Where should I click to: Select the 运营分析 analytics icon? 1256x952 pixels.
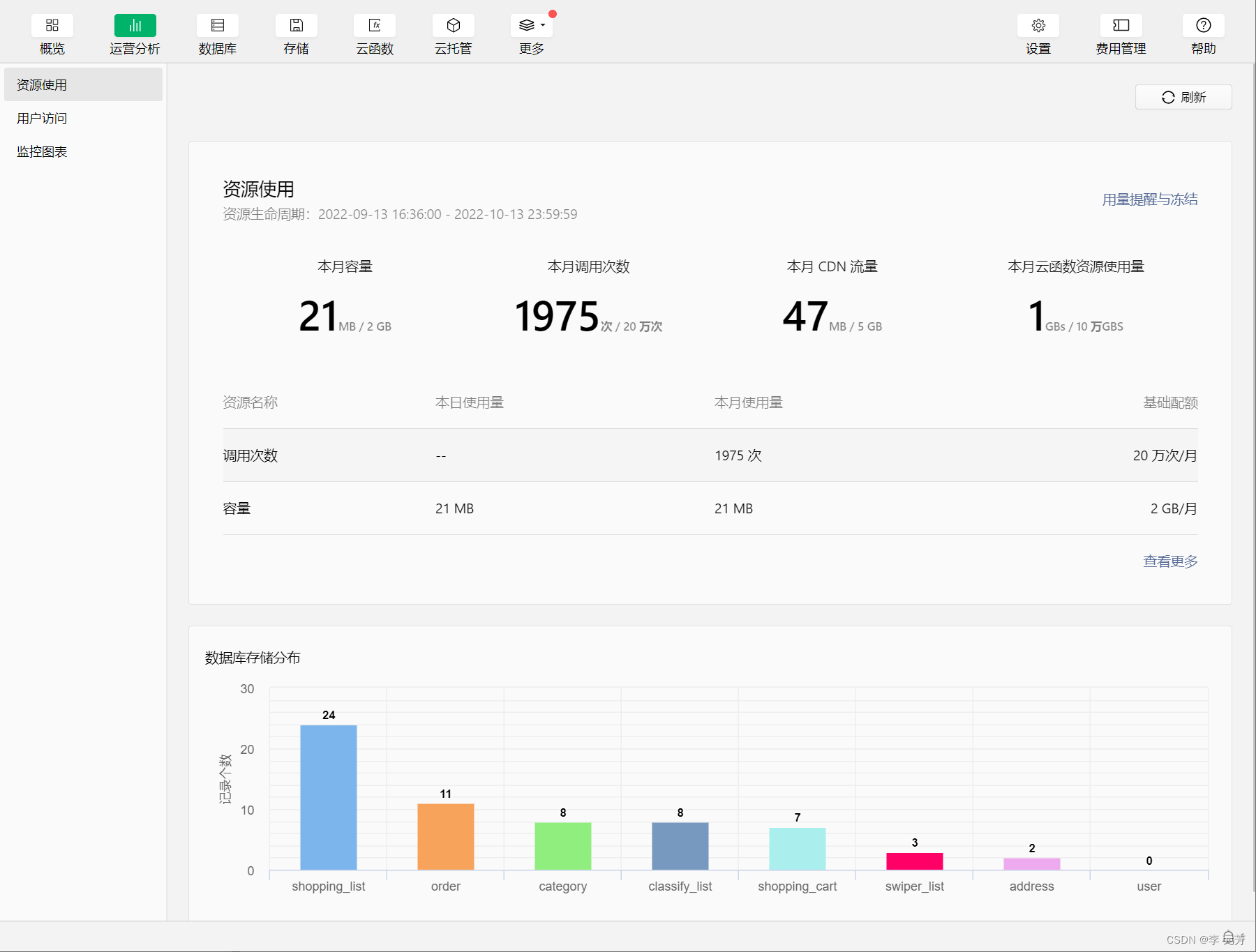(x=135, y=26)
